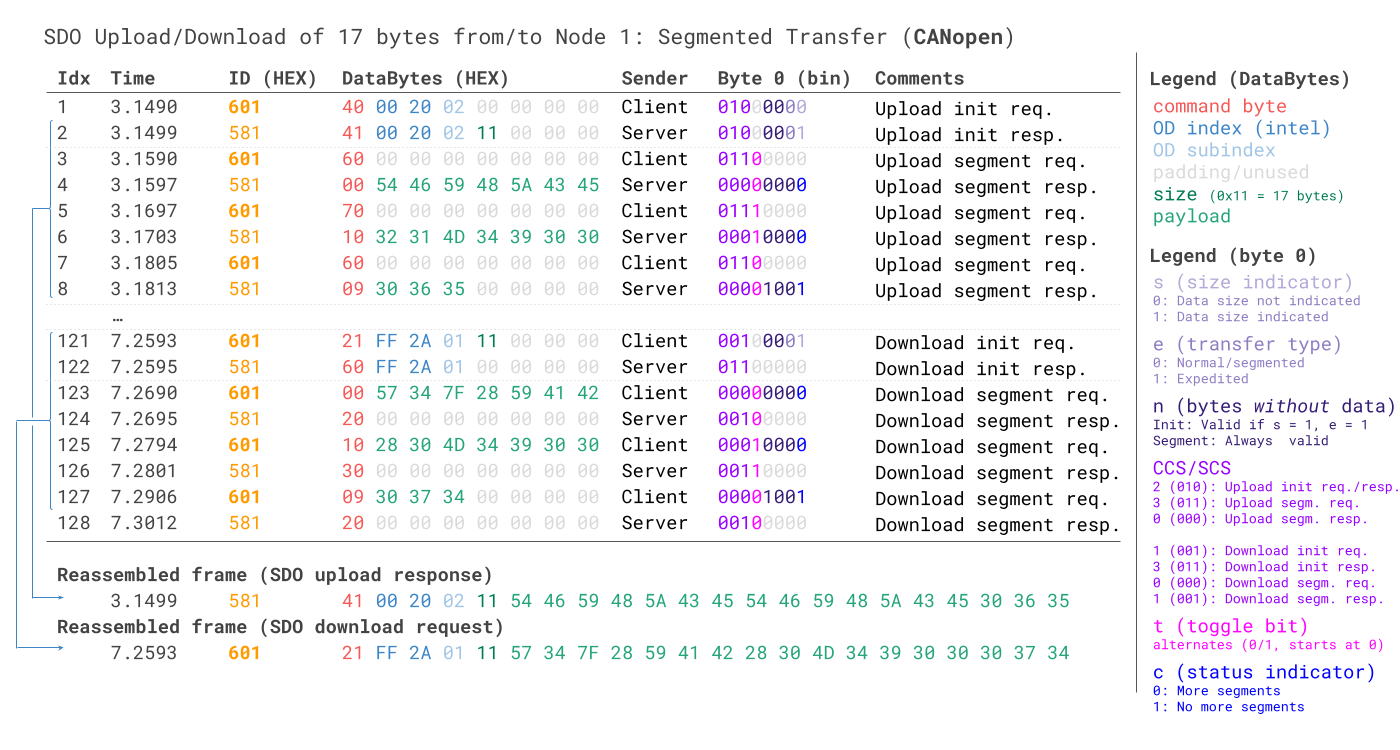Click 'Reassembled frame (SDO upload response)' heading
The image size is (1400, 750).
pos(275,575)
